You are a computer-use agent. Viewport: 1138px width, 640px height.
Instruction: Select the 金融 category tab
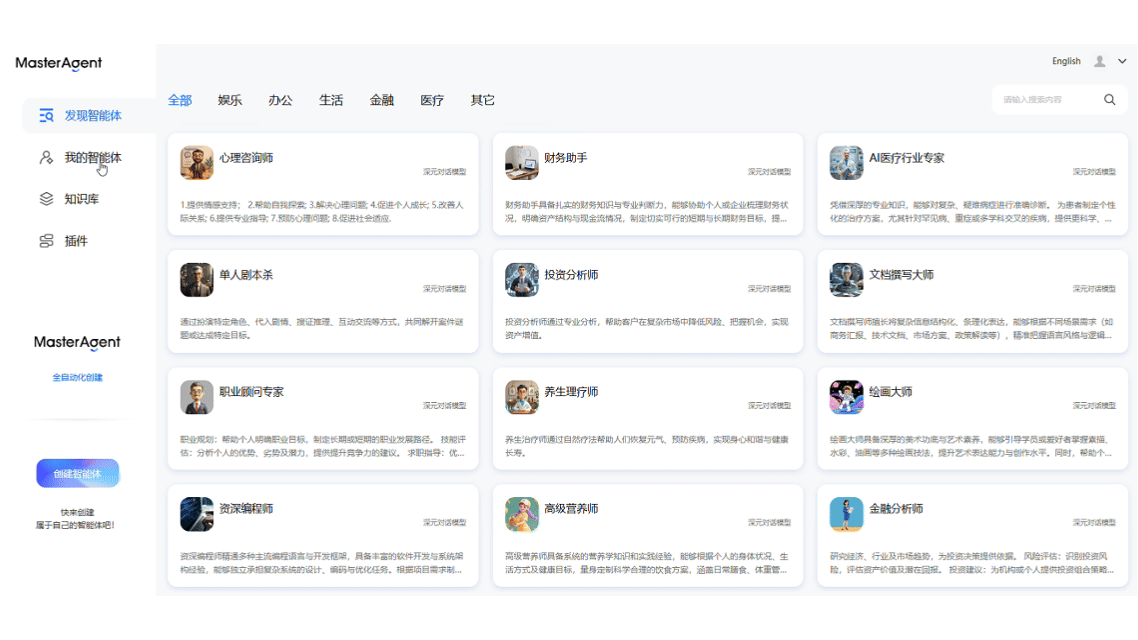tap(381, 99)
